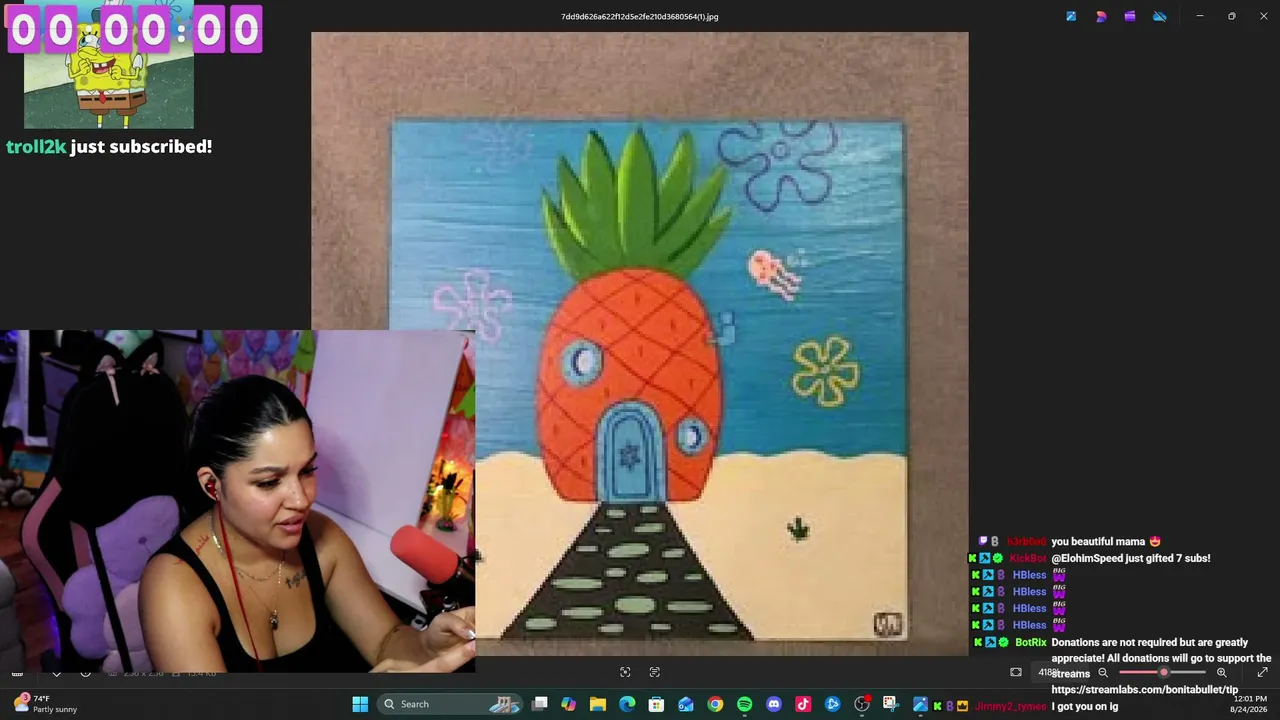Click the fit-to-window icon above the zoom slider

(1016, 672)
